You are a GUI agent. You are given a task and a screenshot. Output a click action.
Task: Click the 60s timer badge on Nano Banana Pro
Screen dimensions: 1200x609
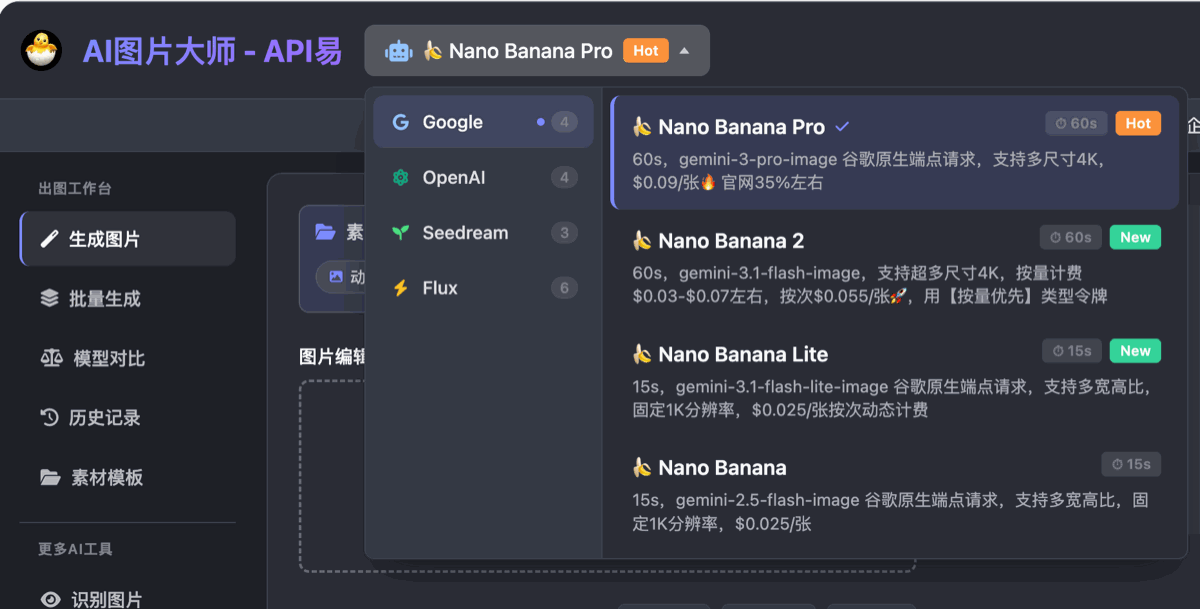pos(1076,123)
